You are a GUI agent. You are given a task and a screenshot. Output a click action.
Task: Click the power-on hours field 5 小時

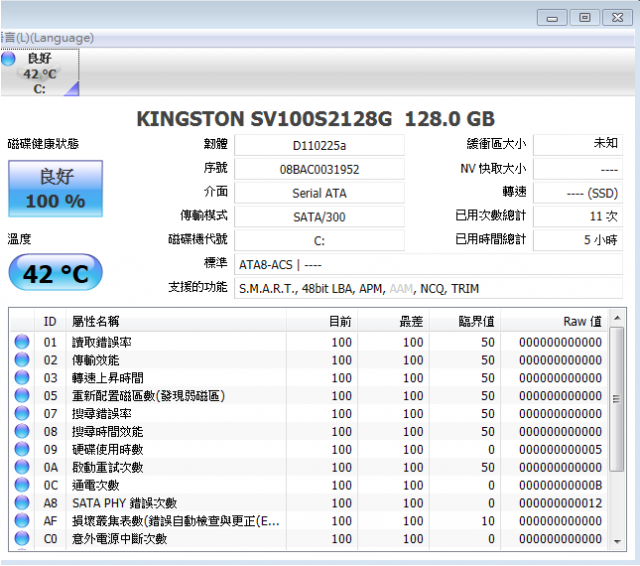click(578, 240)
